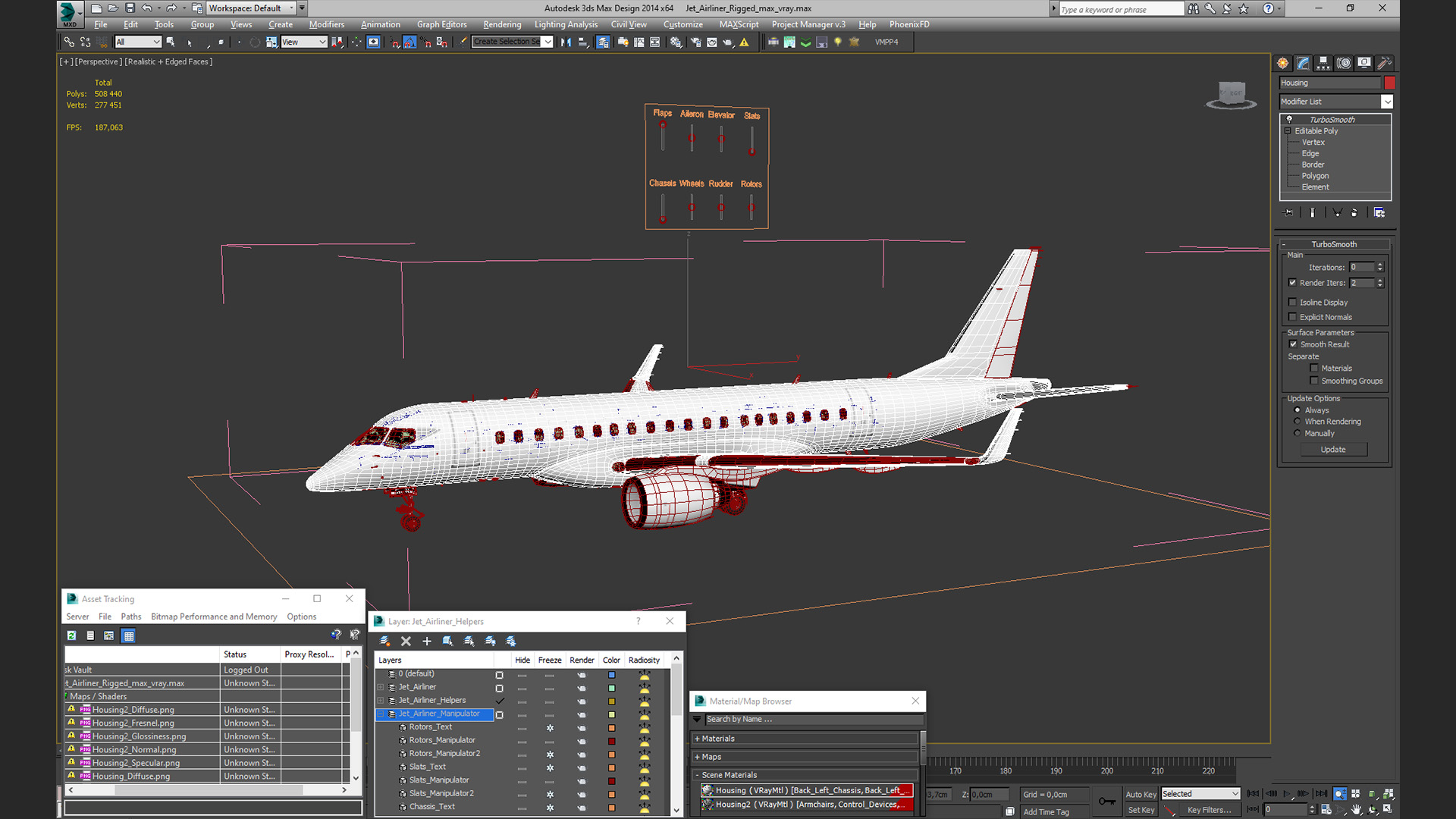The width and height of the screenshot is (1456, 819).
Task: Click the Go to End playback icon
Action: tap(1321, 794)
